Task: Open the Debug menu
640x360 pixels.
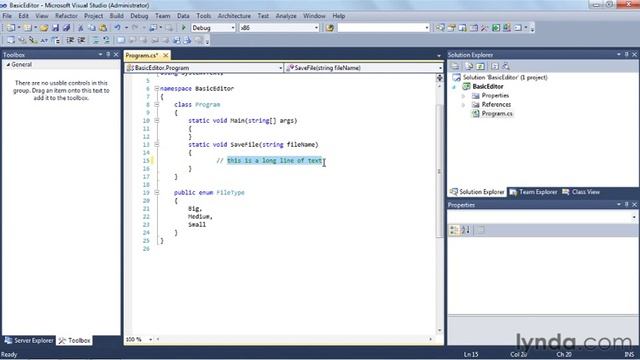Action: pos(139,16)
